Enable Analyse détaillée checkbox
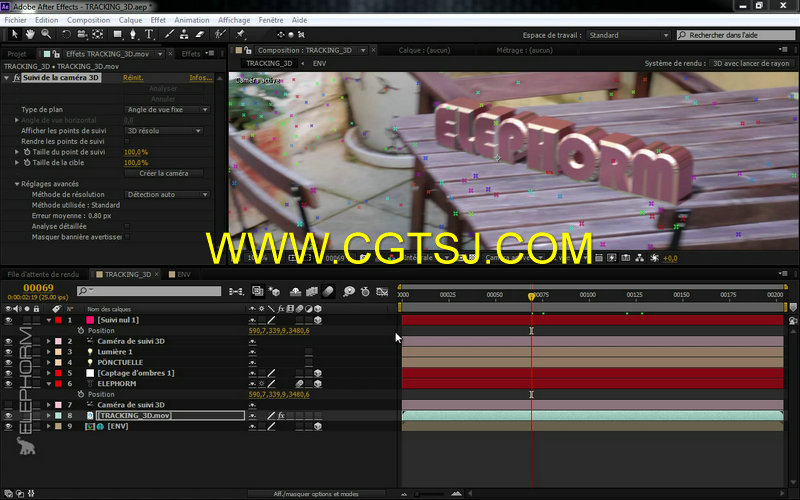Image resolution: width=800 pixels, height=500 pixels. click(127, 226)
